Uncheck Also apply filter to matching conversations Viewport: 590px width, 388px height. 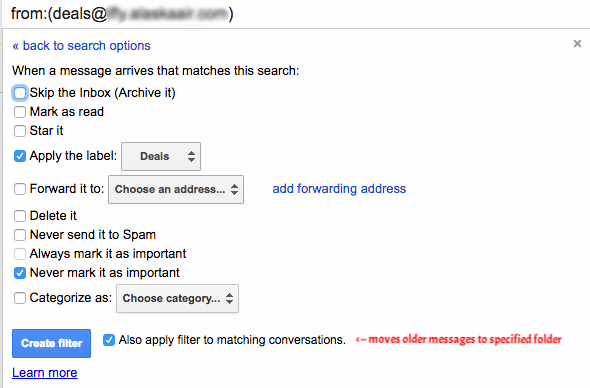[109, 340]
